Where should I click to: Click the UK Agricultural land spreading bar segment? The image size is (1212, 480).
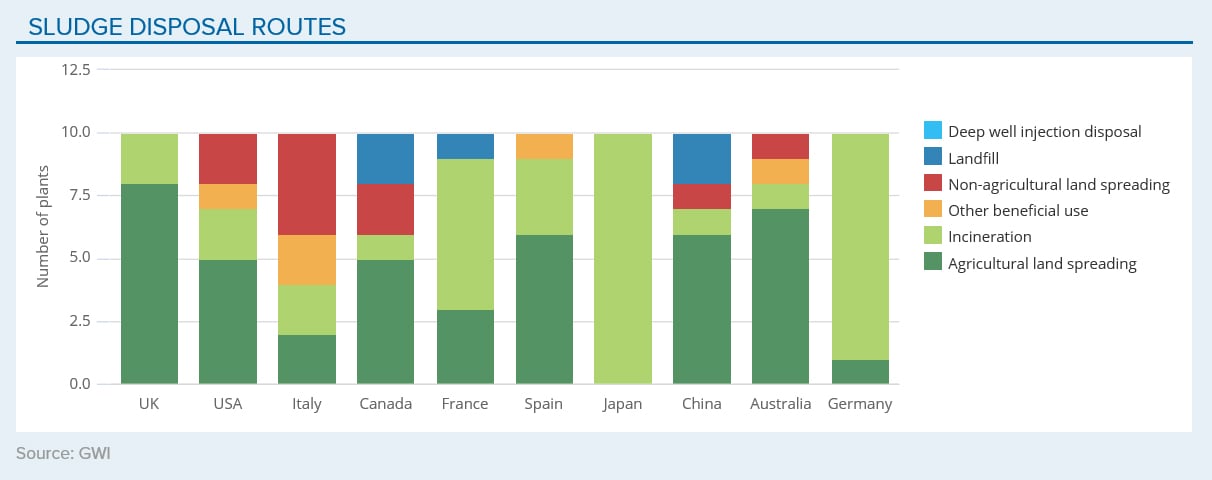[x=149, y=284]
